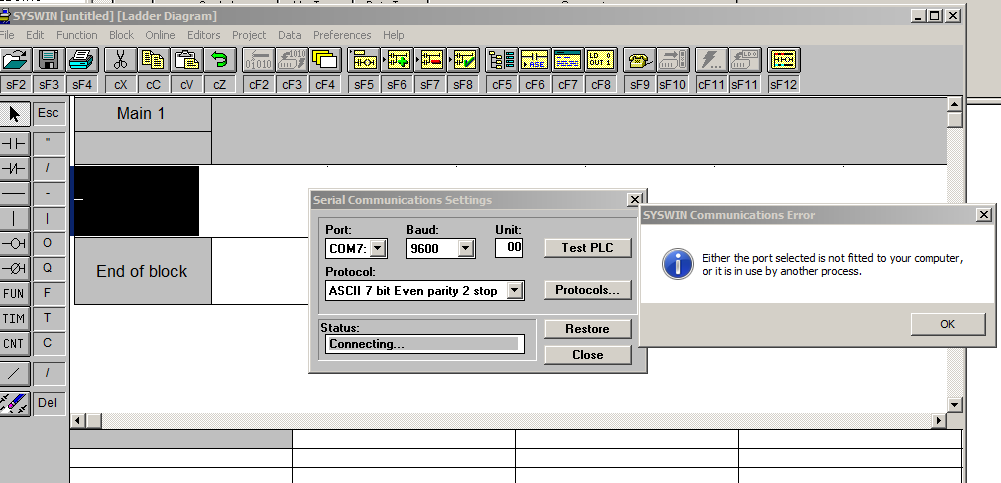Select the CNT counter tool
The height and width of the screenshot is (483, 1001).
pyautogui.click(x=15, y=344)
